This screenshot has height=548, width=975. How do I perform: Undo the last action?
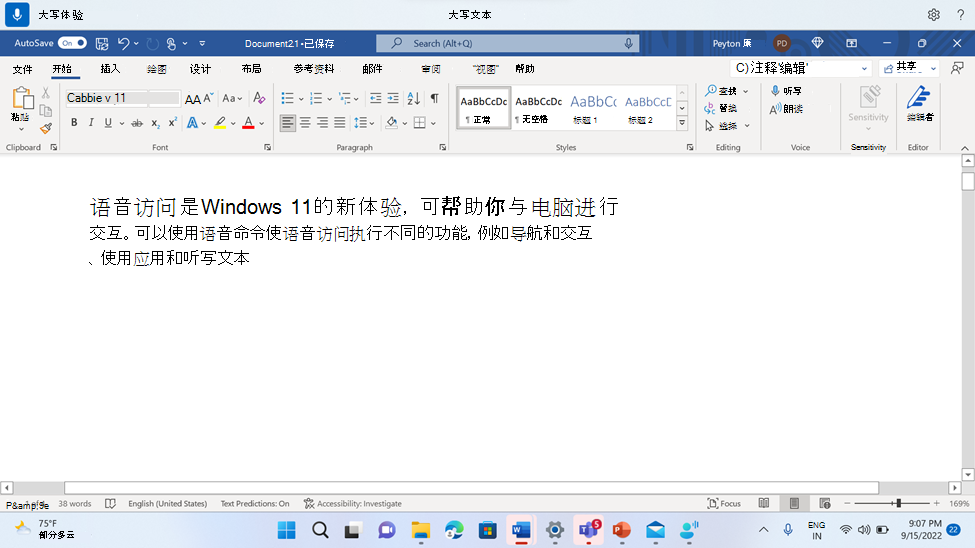pos(123,44)
